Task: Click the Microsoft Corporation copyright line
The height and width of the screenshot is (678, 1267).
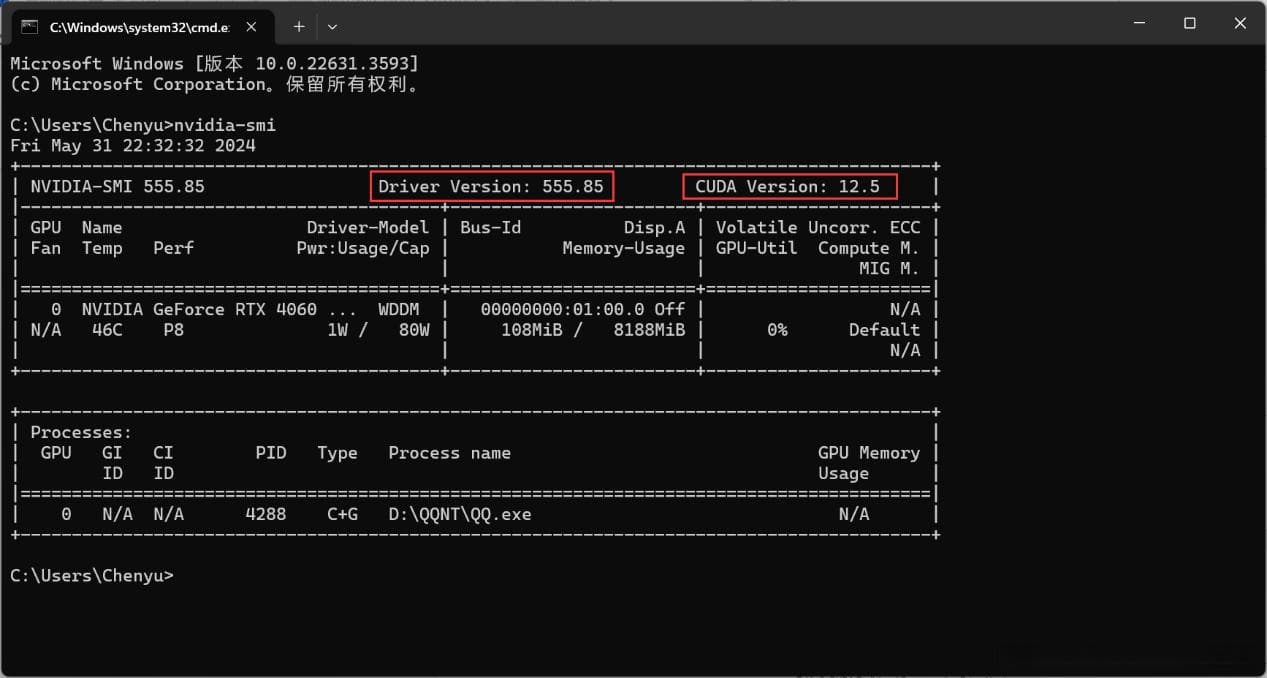Action: coord(215,84)
